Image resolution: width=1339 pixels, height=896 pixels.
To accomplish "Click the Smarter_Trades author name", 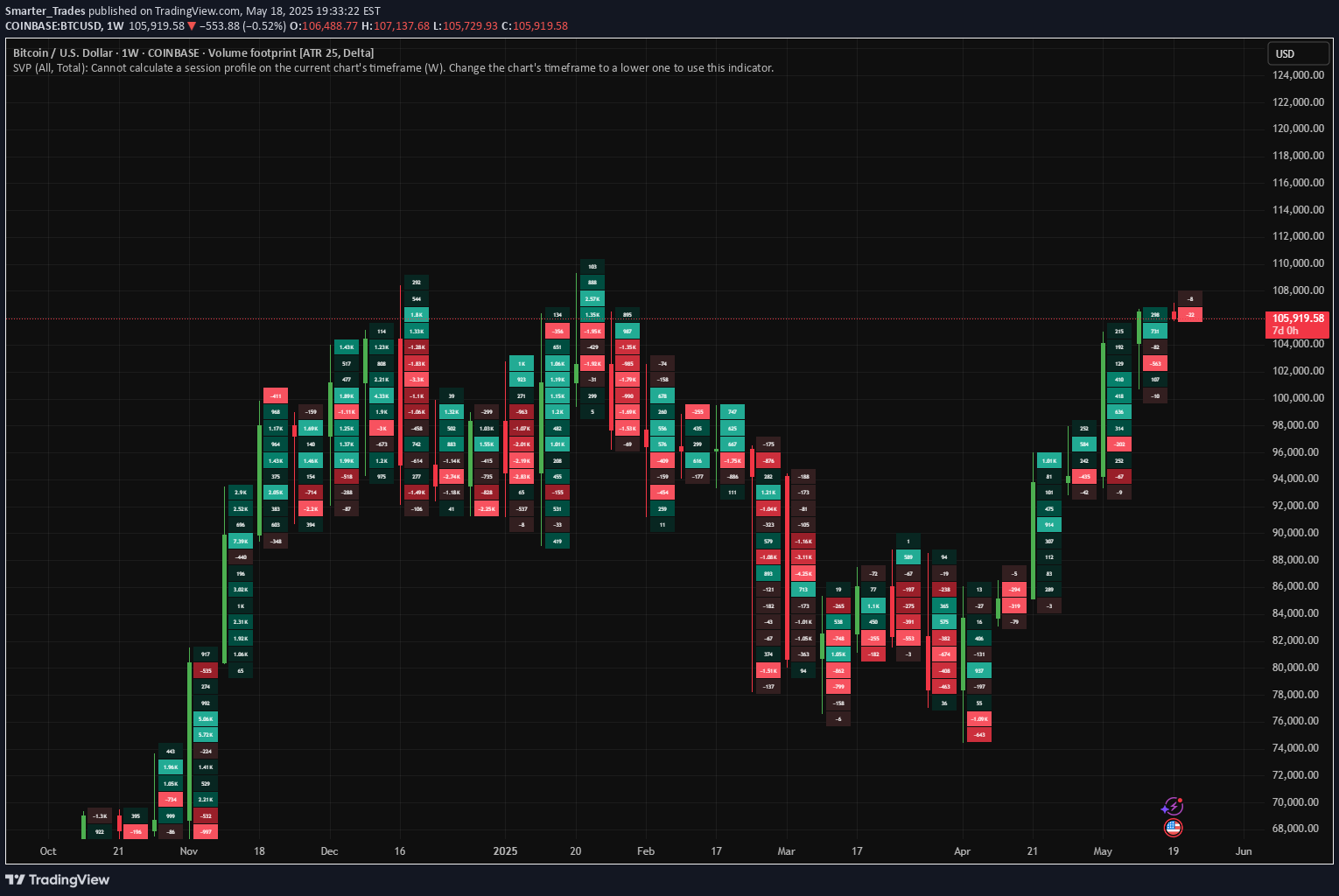I will pyautogui.click(x=46, y=10).
